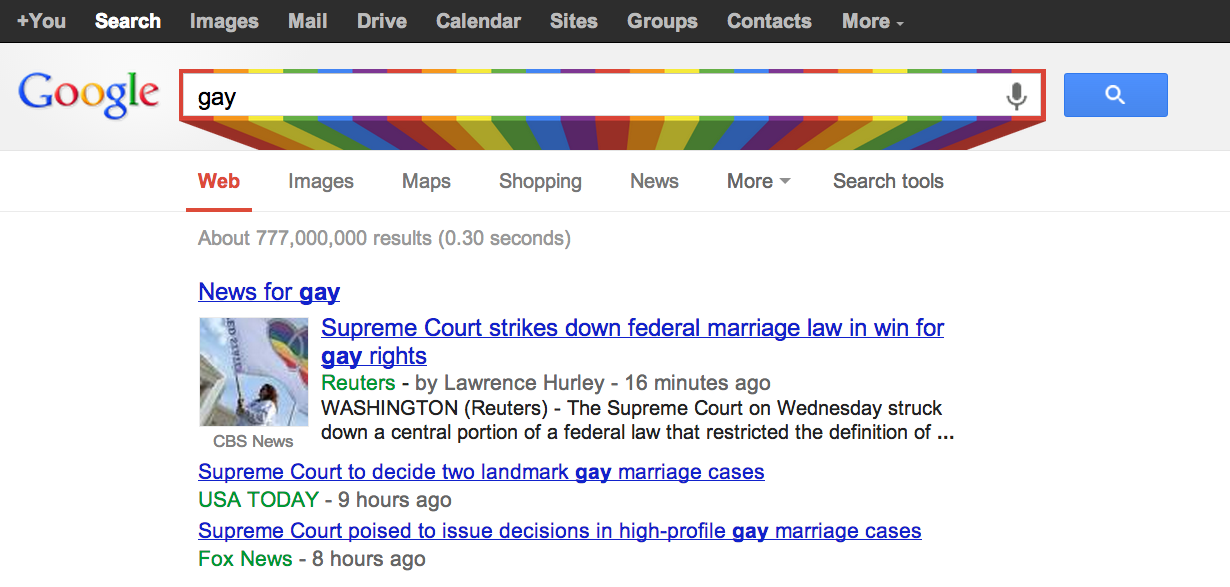
Task: Expand the More dropdown under search box
Action: [758, 181]
